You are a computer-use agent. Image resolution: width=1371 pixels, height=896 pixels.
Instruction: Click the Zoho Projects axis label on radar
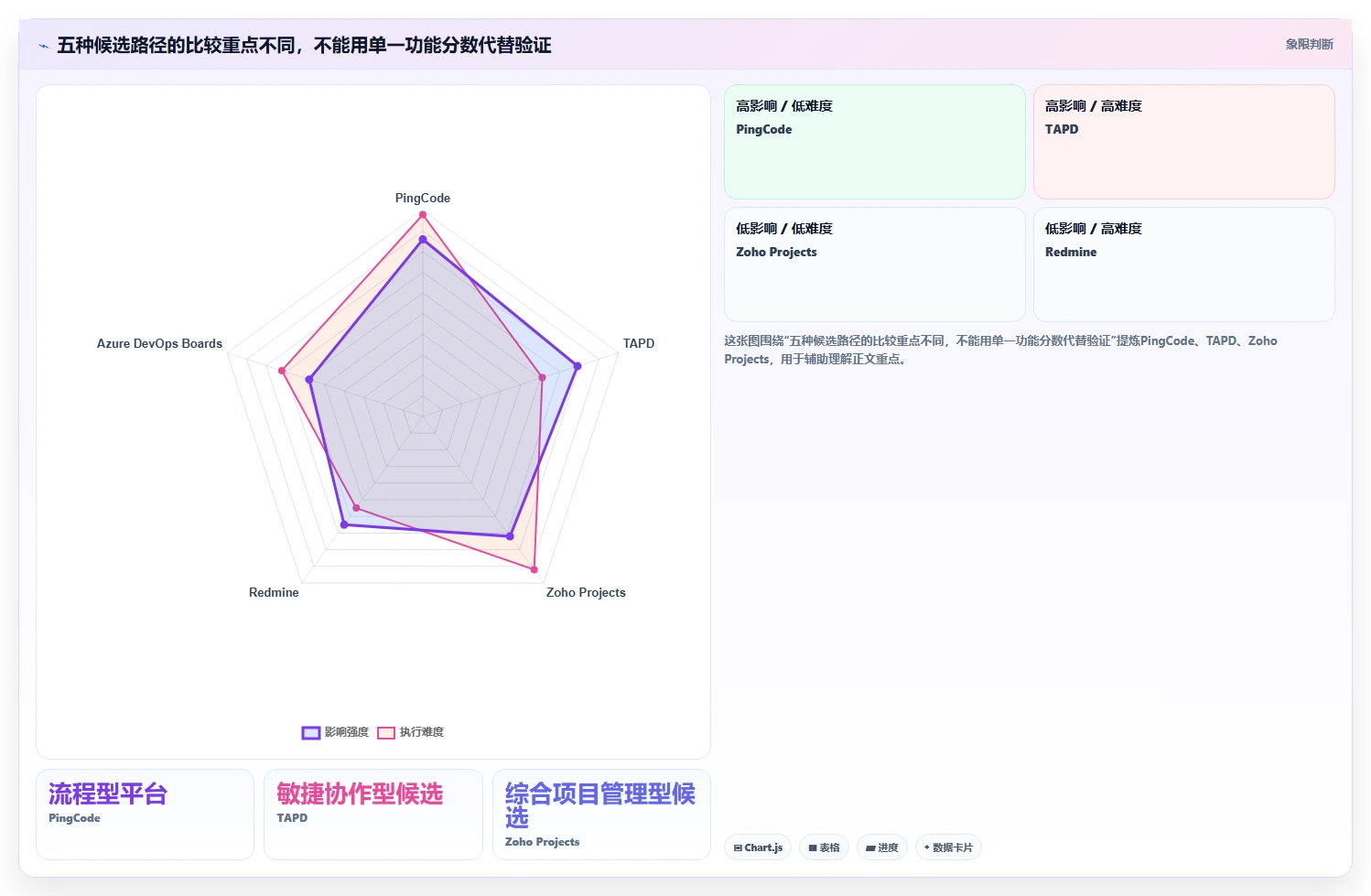(586, 592)
